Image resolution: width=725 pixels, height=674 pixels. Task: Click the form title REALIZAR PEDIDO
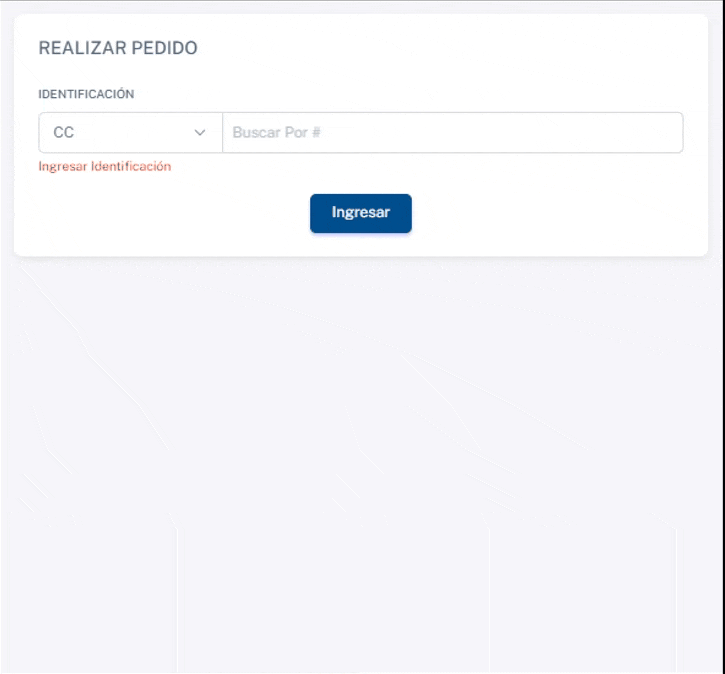pyautogui.click(x=118, y=48)
